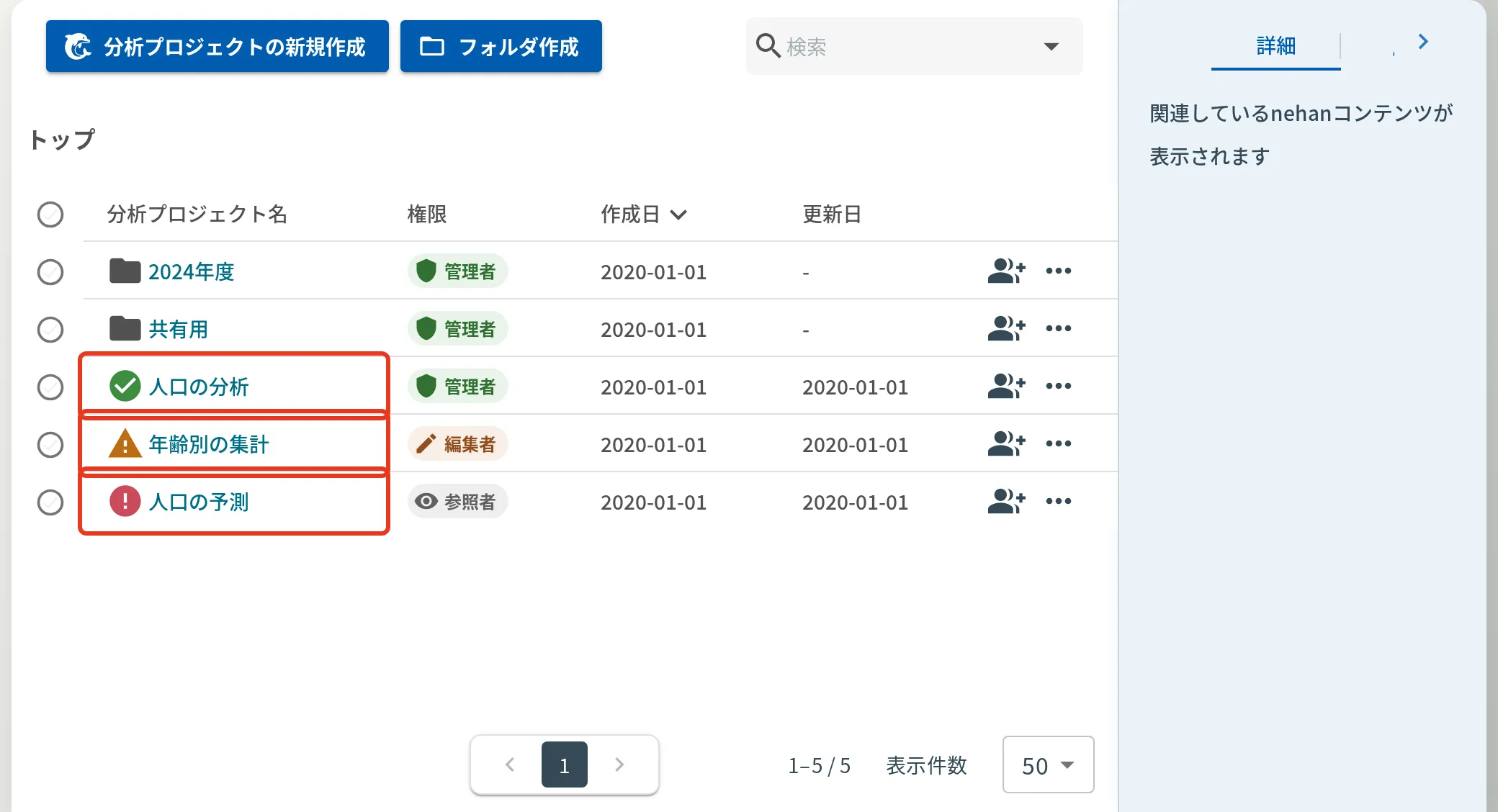Click share-user icon for 人口の分析 row
The width and height of the screenshot is (1498, 812).
(1006, 387)
